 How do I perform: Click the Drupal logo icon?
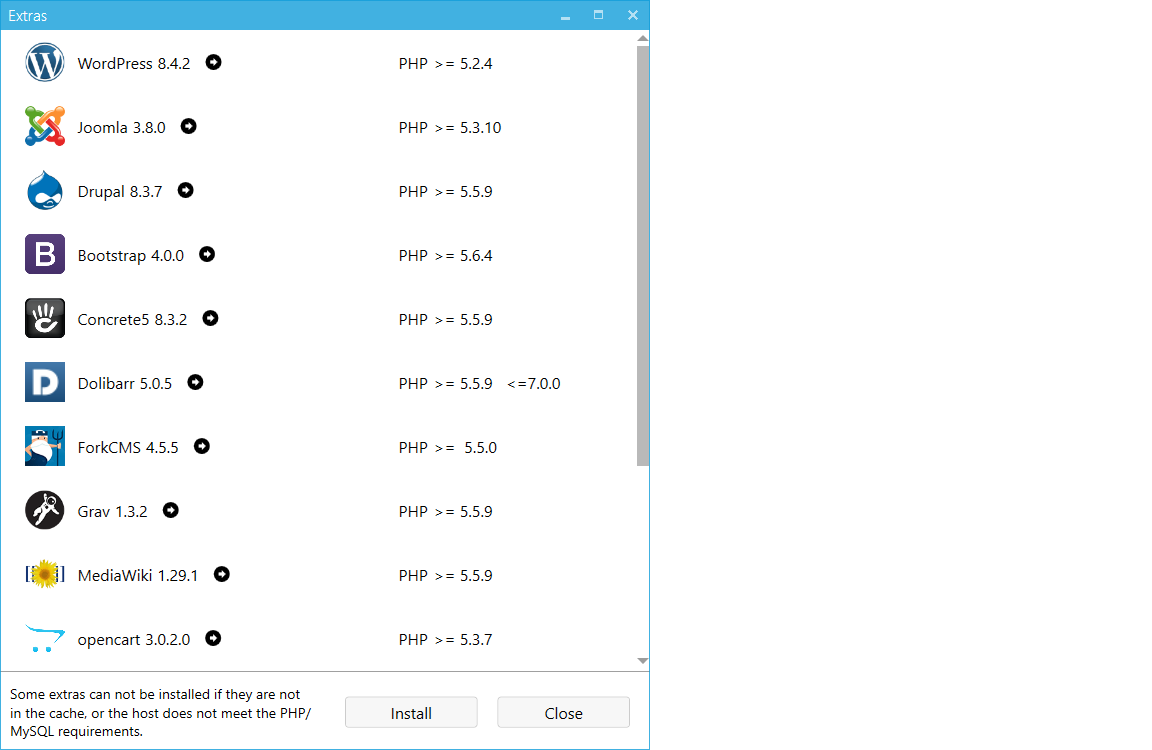[45, 190]
